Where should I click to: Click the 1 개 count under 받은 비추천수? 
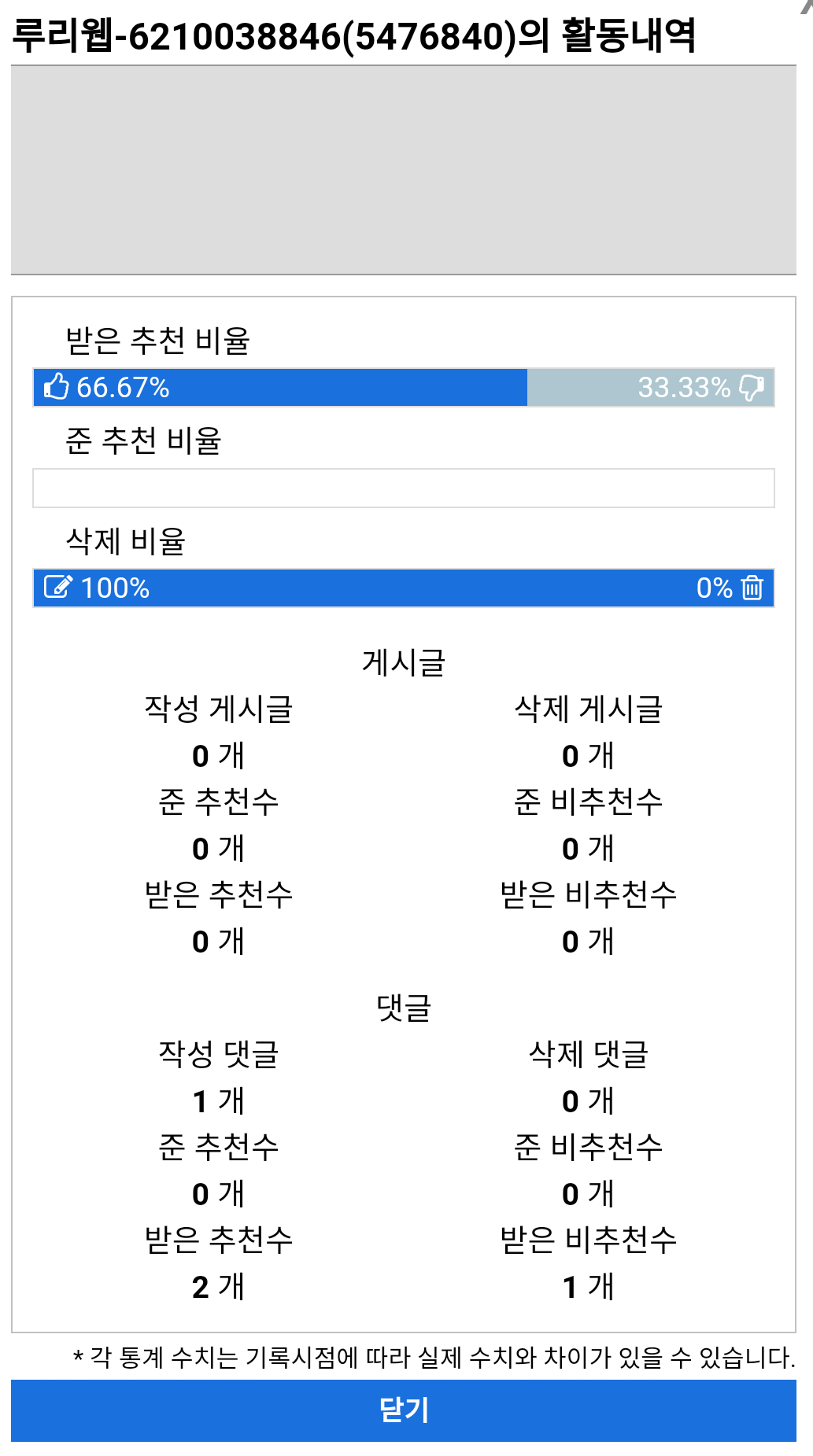[588, 1286]
